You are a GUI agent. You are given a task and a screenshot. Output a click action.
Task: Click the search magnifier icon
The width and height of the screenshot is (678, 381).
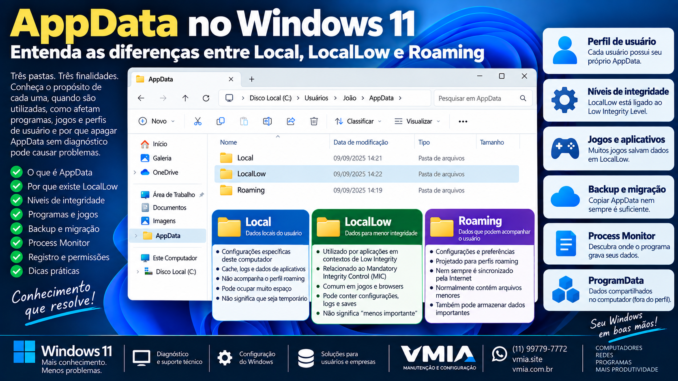tap(523, 98)
